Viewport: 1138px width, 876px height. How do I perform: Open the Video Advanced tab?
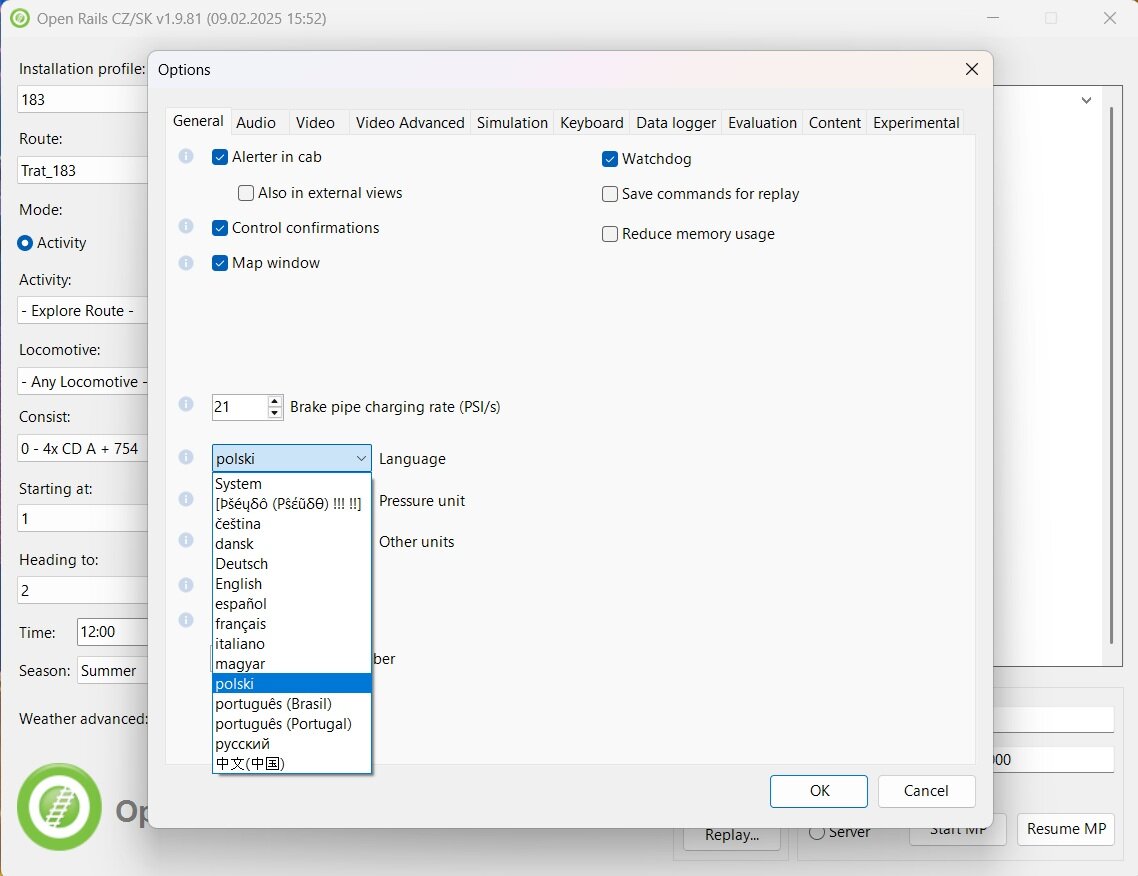410,122
